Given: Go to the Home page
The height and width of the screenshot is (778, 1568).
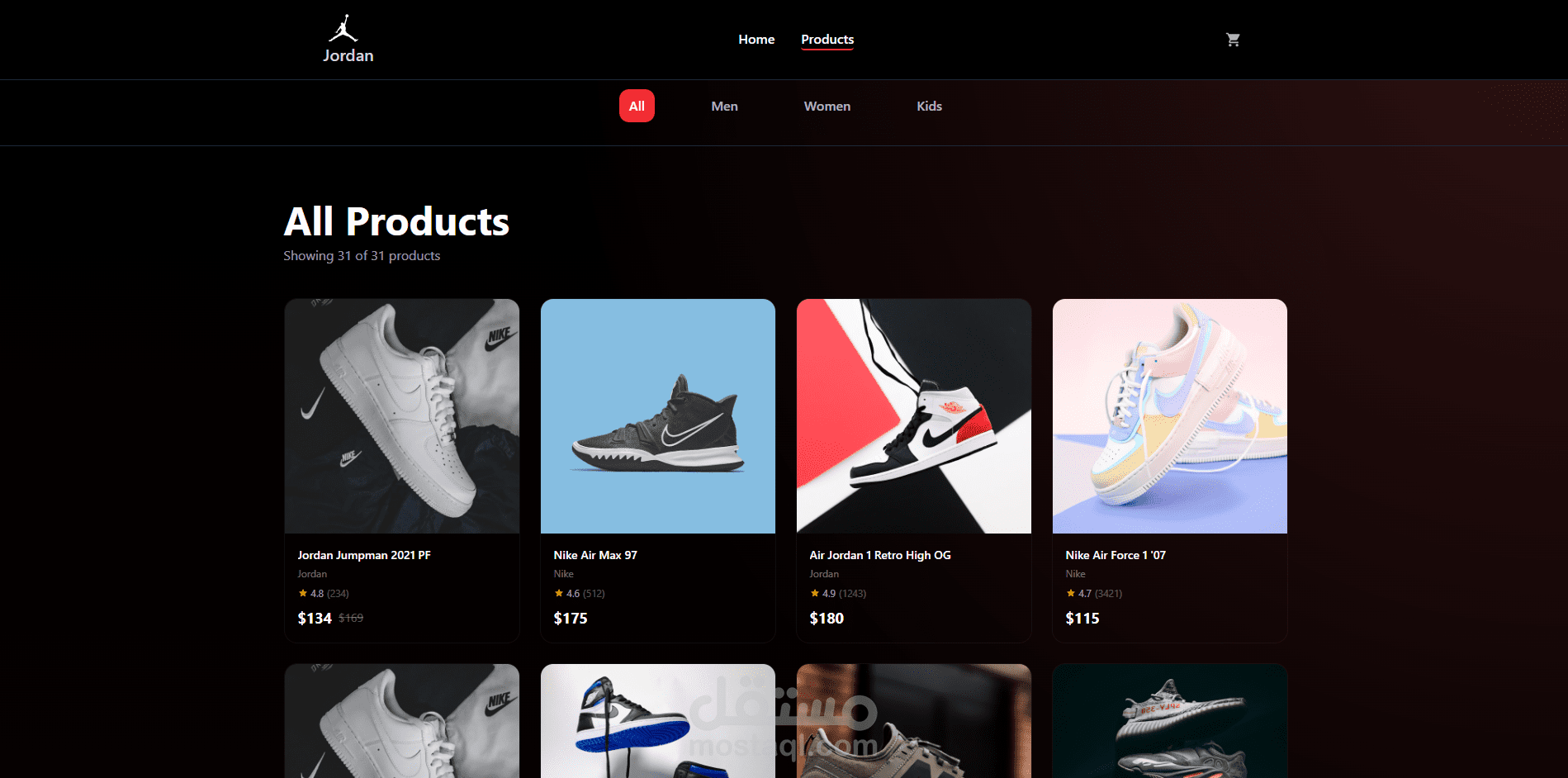Looking at the screenshot, I should (x=756, y=40).
